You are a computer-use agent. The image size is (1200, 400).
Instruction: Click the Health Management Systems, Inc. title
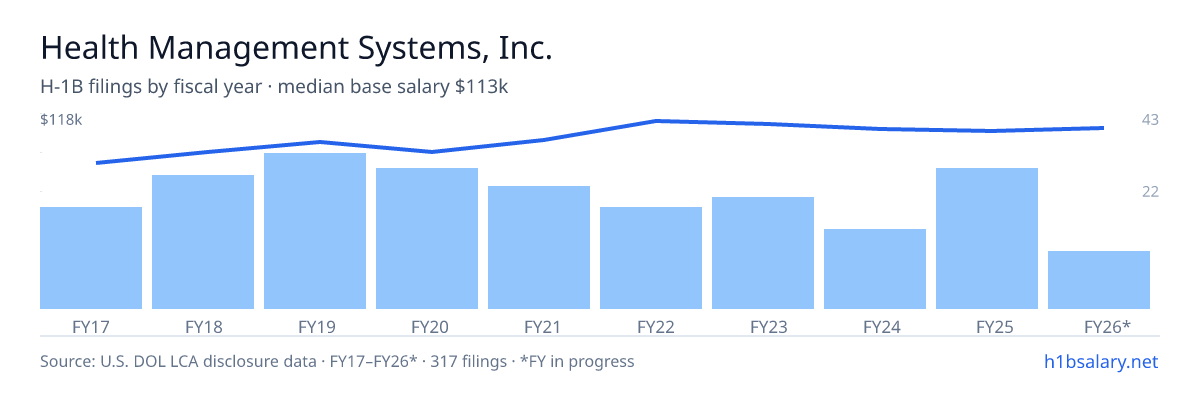[296, 48]
